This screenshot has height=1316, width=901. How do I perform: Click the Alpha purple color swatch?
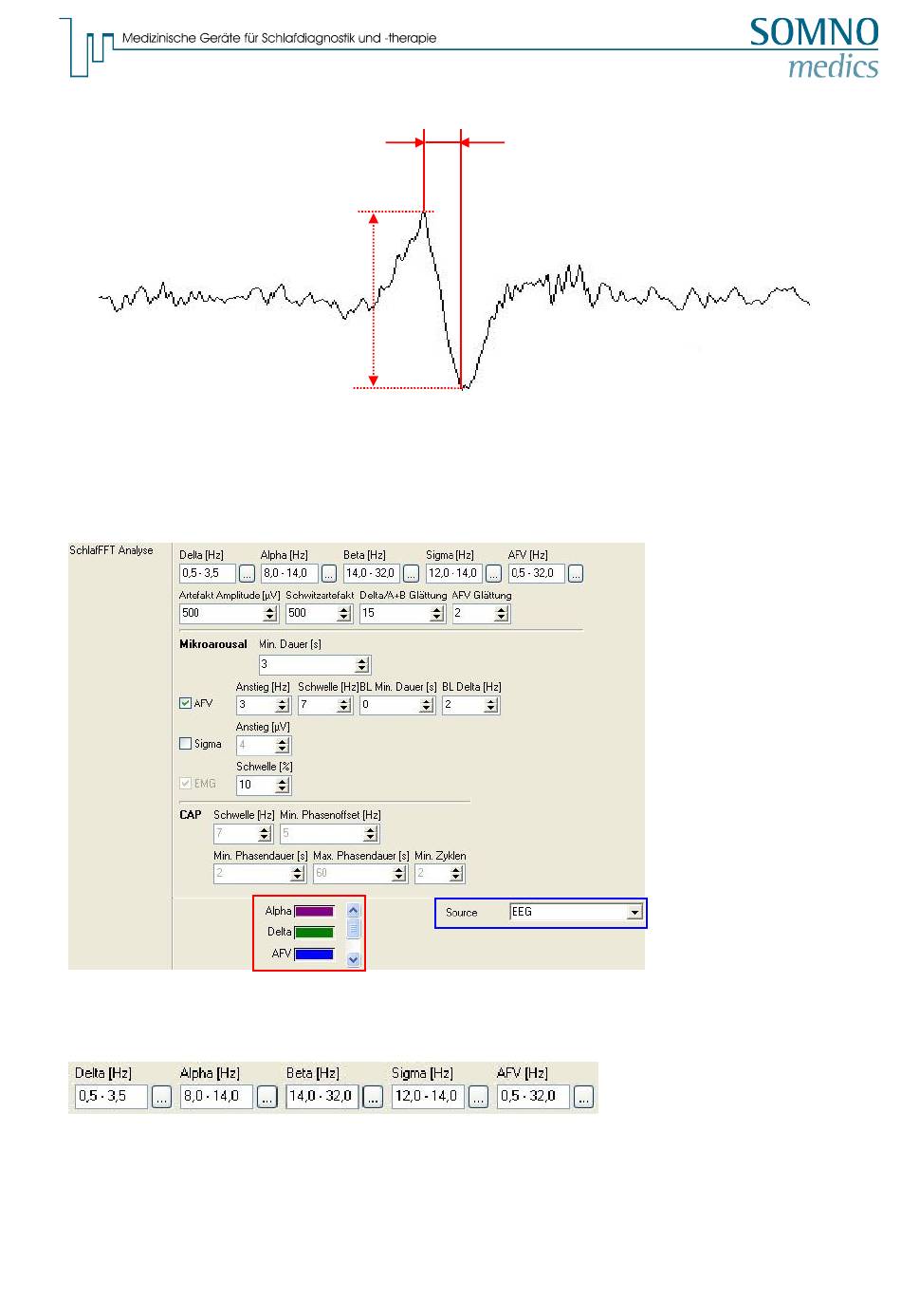click(x=314, y=911)
